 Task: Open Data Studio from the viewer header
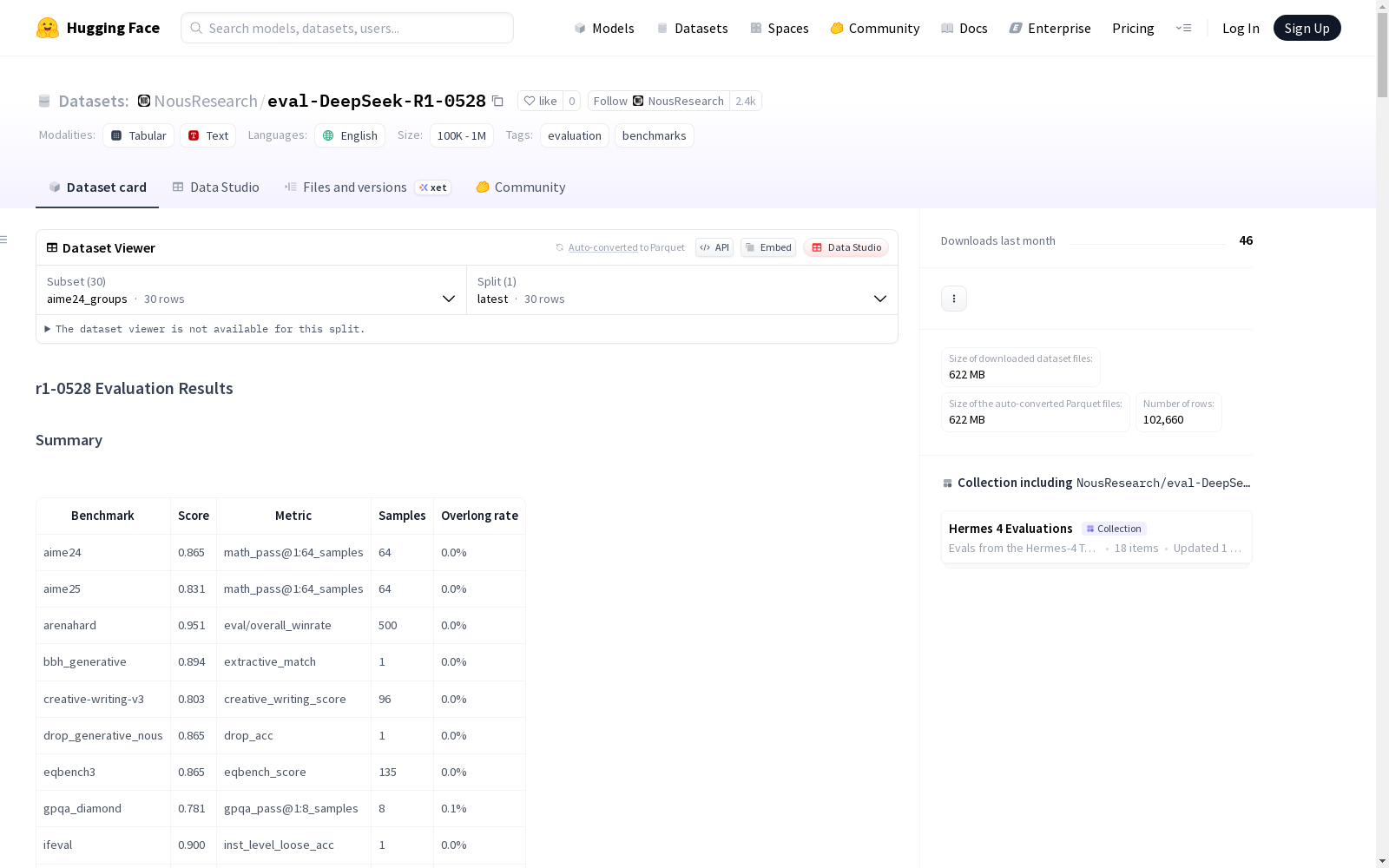point(846,247)
